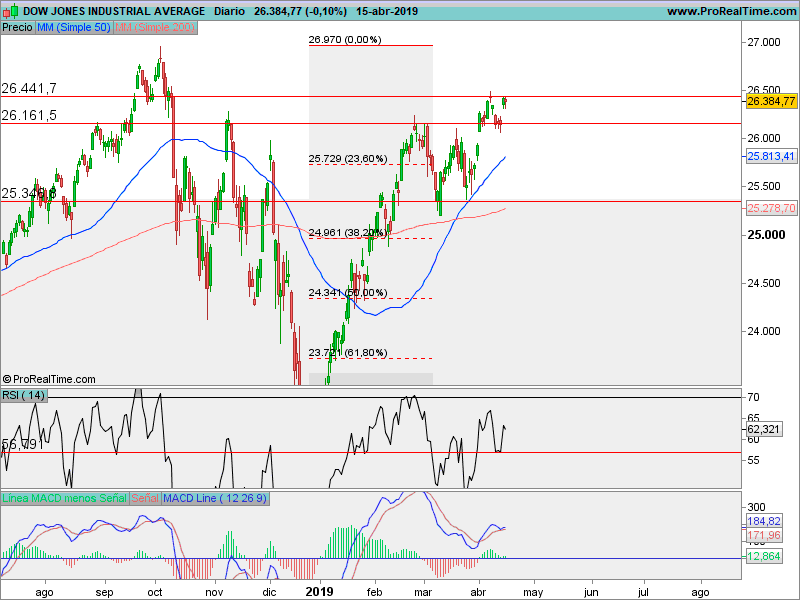The image size is (800, 600).
Task: Click the jul label on time axis
Action: pyautogui.click(x=643, y=592)
